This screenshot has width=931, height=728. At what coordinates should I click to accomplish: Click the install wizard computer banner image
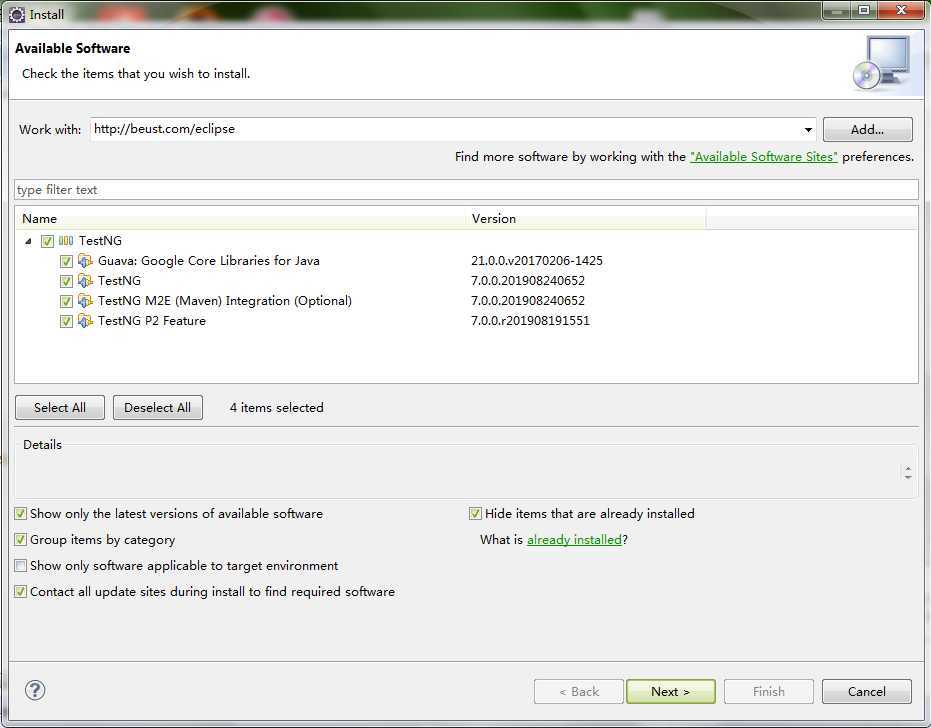click(882, 64)
